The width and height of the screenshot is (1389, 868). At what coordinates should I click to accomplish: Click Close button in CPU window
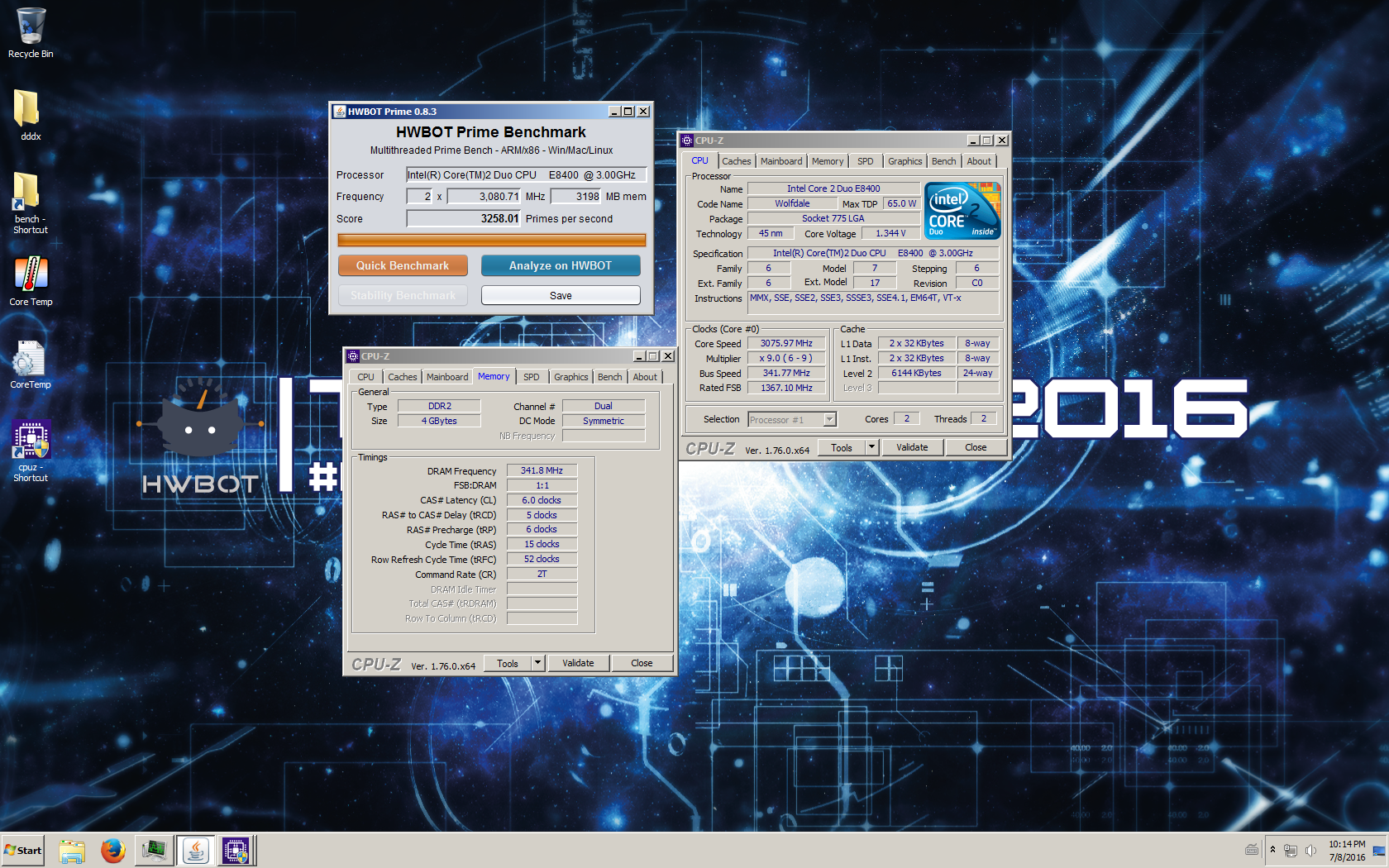(x=976, y=447)
